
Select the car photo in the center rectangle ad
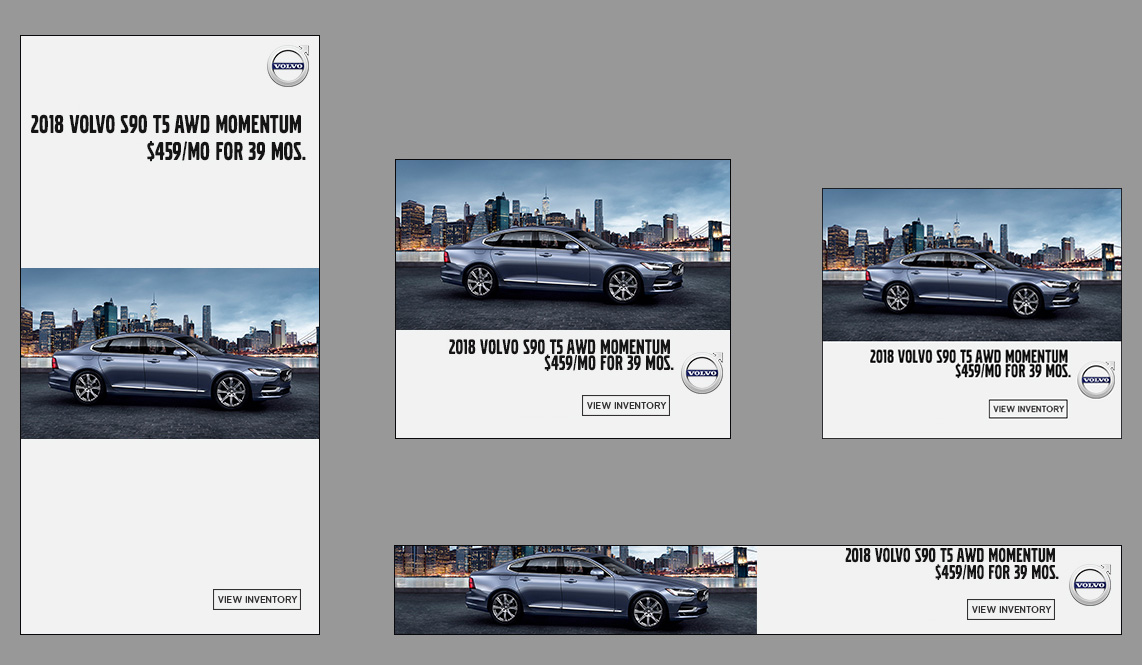pyautogui.click(x=563, y=245)
